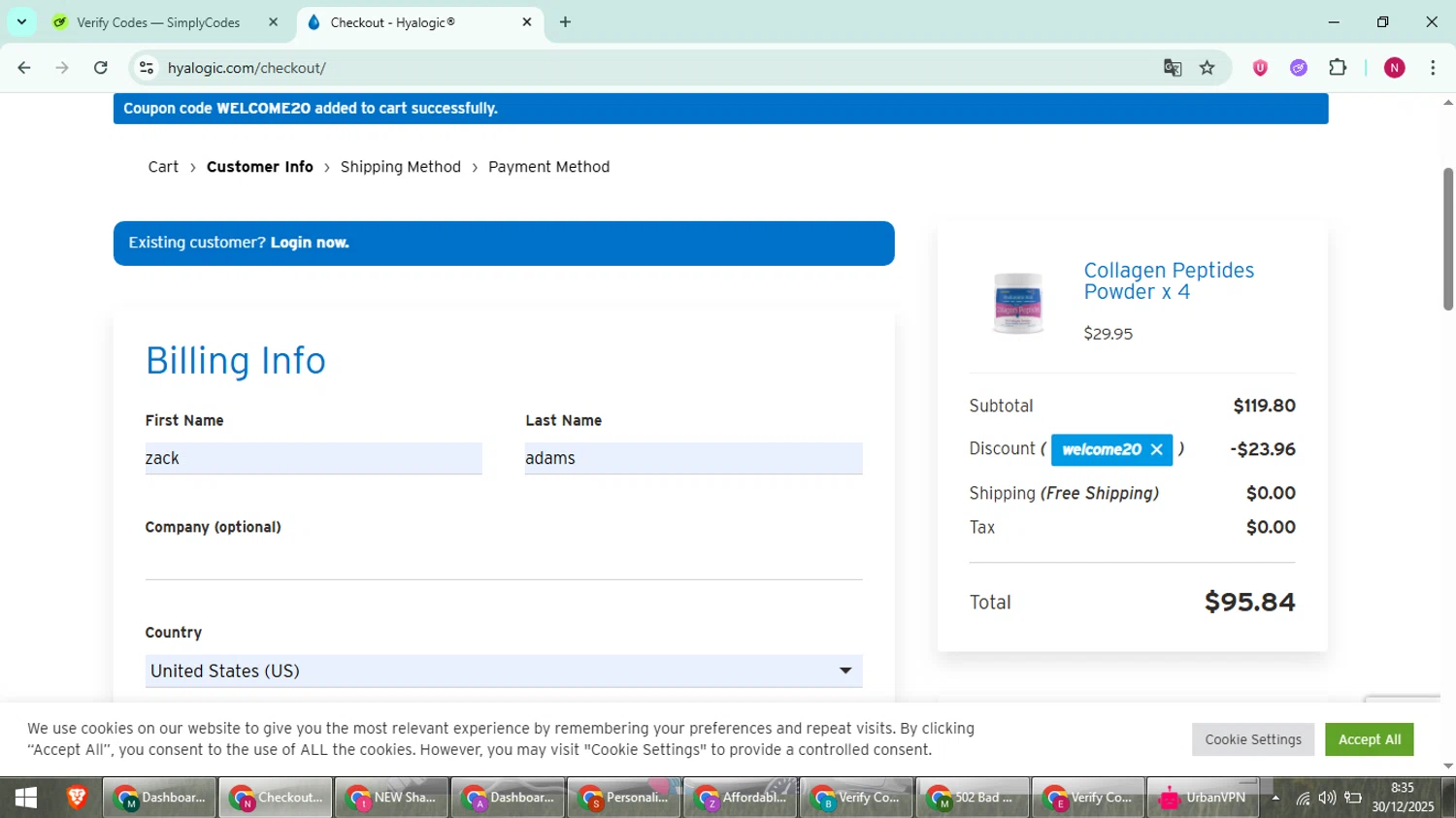Click the Subtotal value $119.80
The width and height of the screenshot is (1456, 818).
click(x=1265, y=406)
